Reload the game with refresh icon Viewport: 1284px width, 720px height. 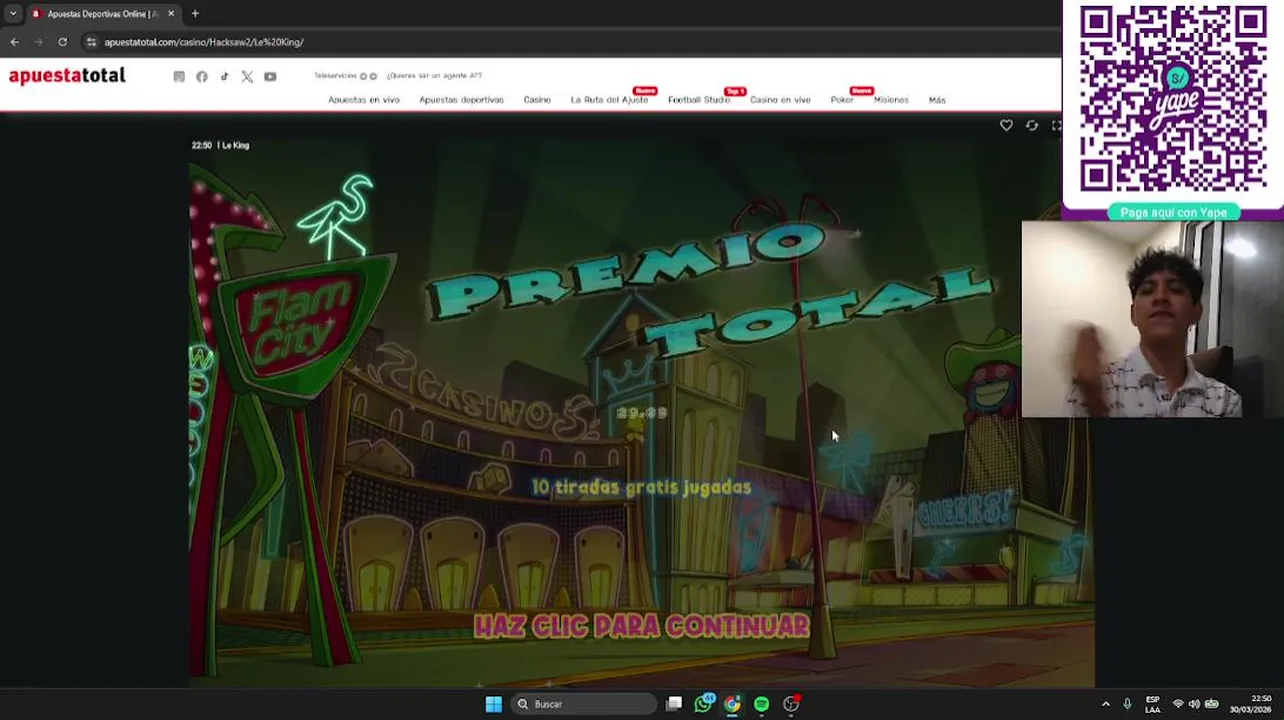(x=1032, y=125)
